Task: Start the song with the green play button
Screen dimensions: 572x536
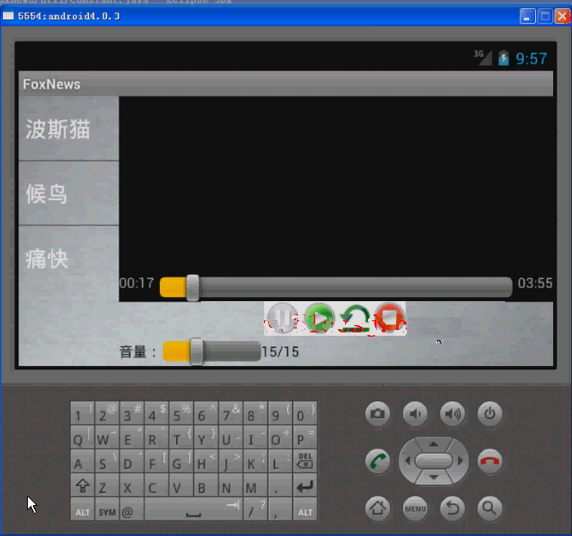Action: click(320, 318)
